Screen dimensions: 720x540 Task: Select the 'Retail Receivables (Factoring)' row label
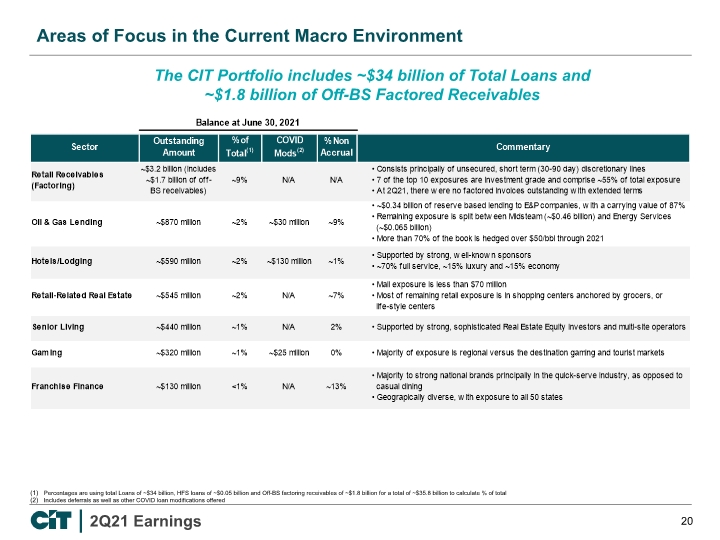click(x=68, y=180)
